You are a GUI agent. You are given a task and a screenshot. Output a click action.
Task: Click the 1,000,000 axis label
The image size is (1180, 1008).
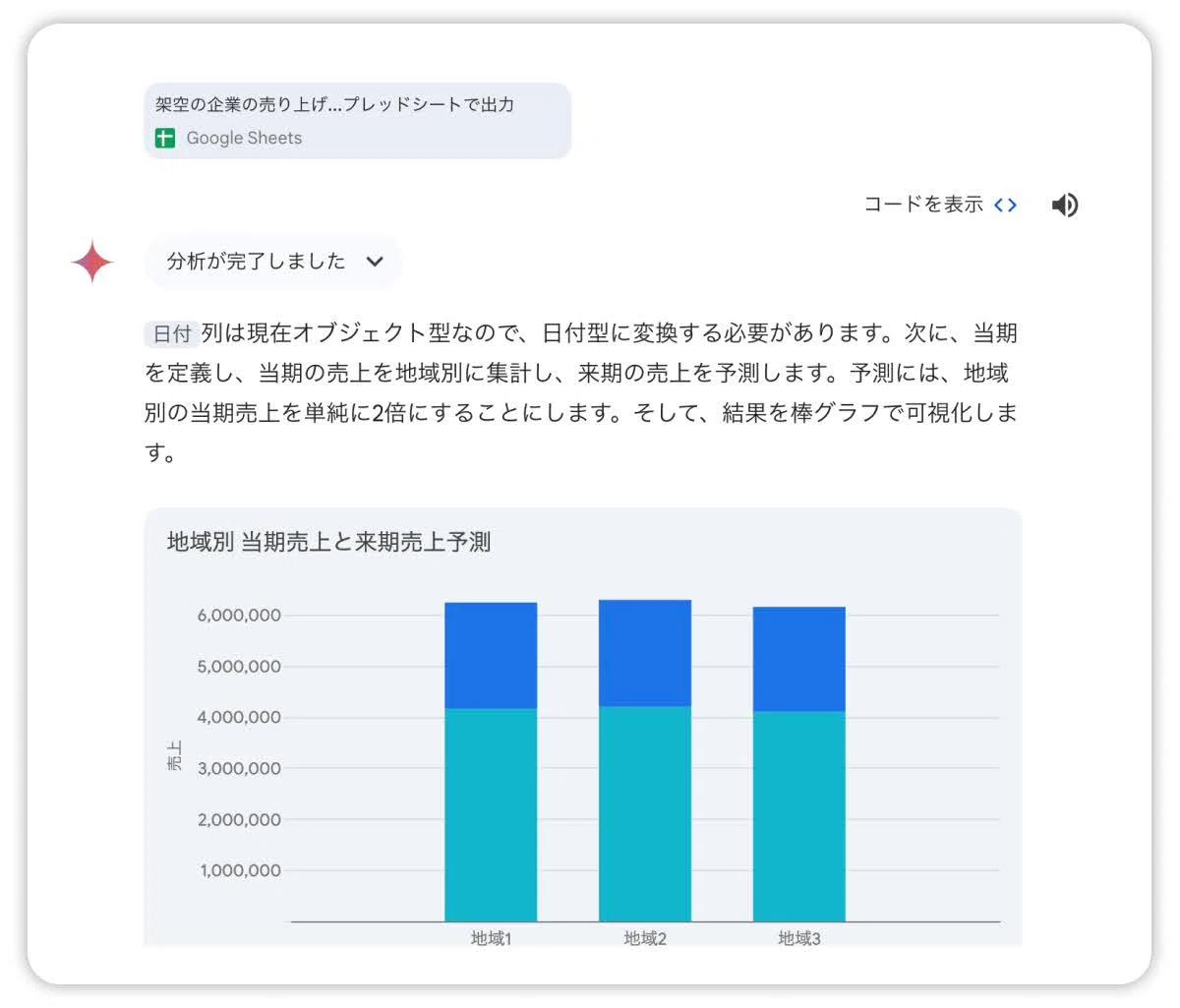240,871
